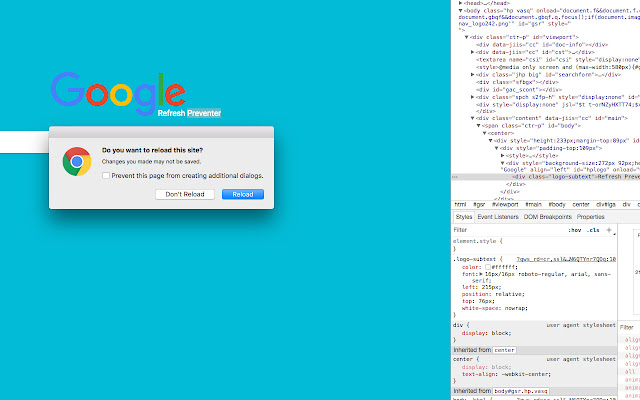
Task: Click the ellipsis beside the highlighted DOM row
Action: [455, 177]
